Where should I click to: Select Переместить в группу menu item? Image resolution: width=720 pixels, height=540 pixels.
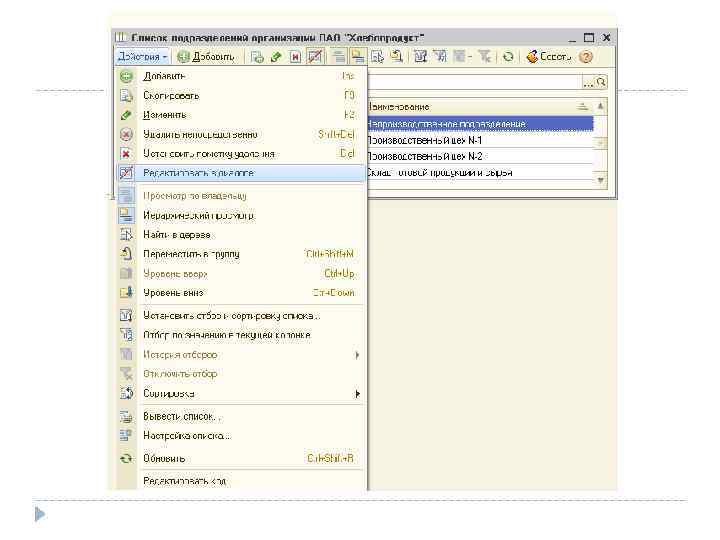[x=241, y=254]
